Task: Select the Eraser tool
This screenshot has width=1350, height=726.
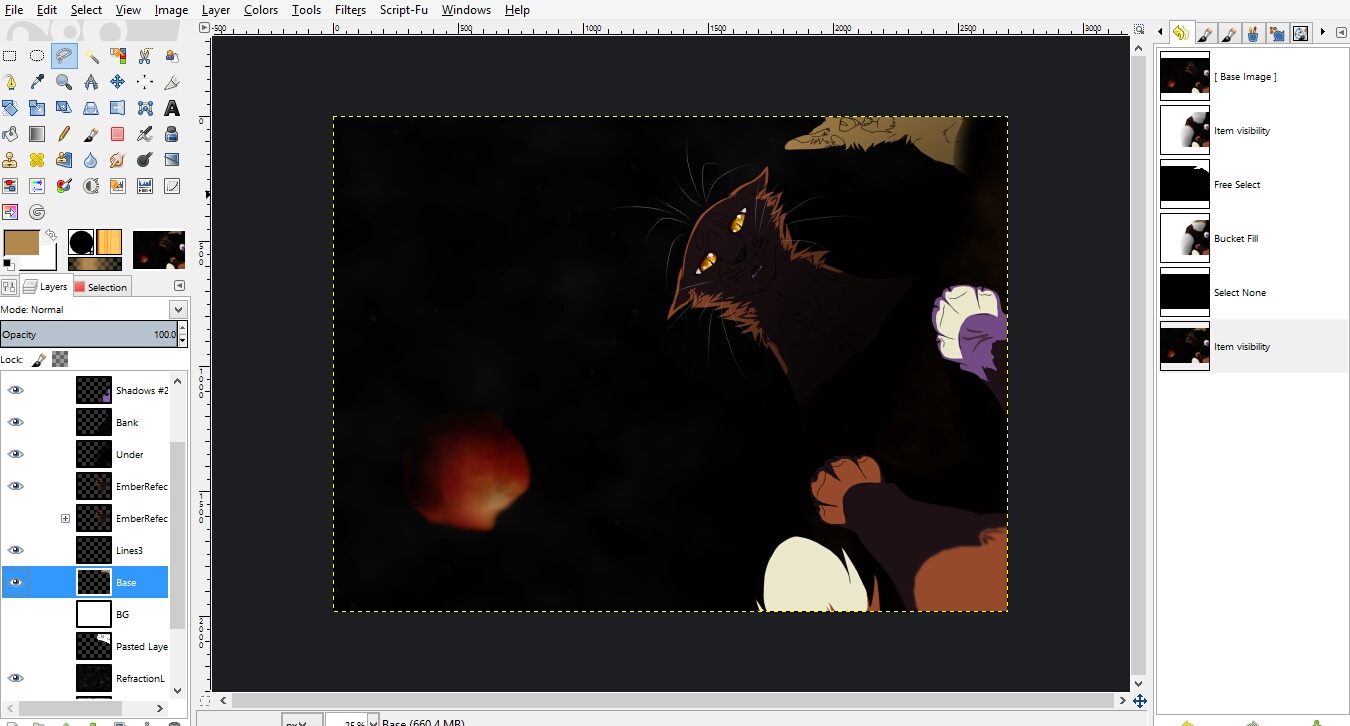Action: (118, 134)
